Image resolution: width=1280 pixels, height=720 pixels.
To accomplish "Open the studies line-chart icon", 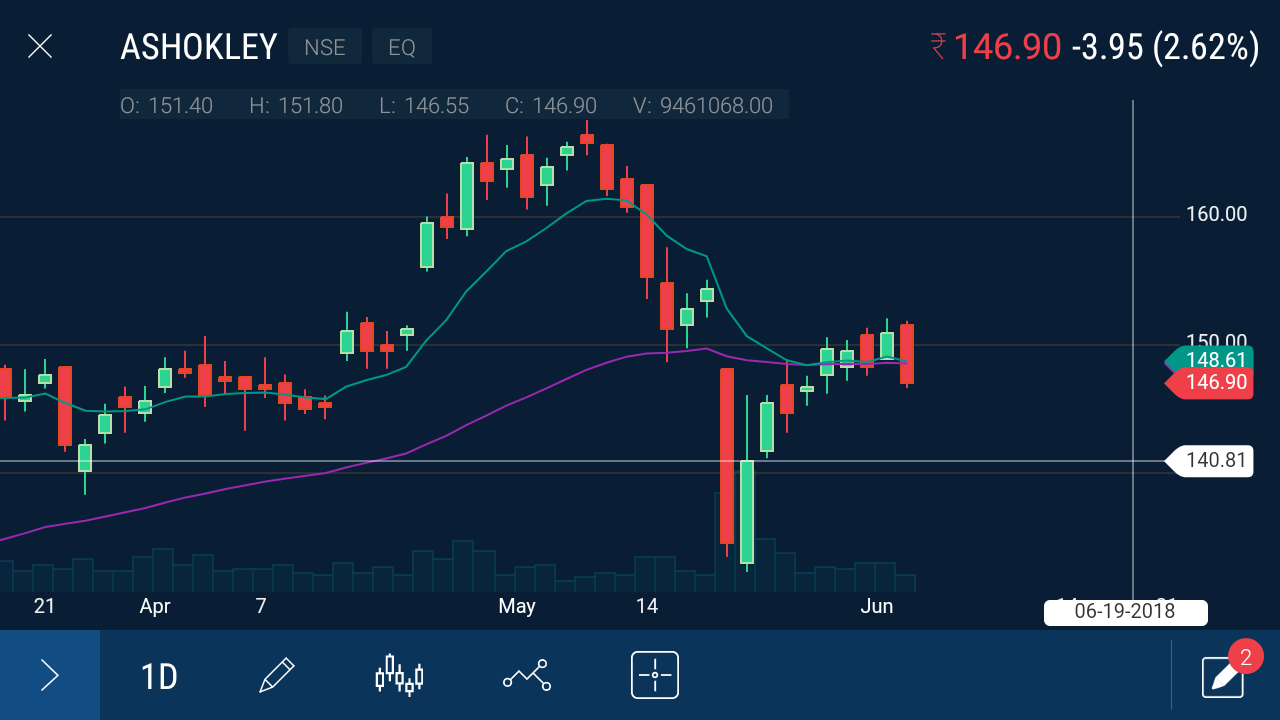I will [x=528, y=675].
